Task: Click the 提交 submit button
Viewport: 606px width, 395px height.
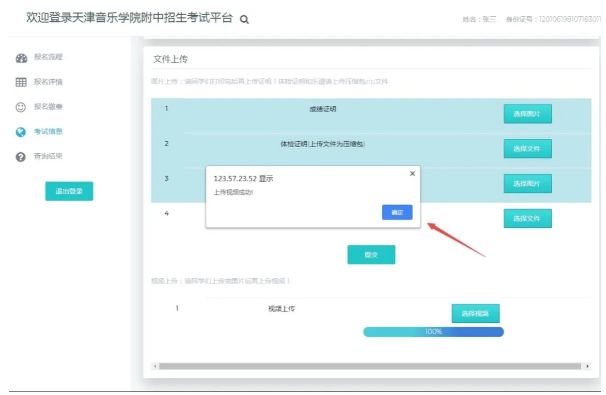Action: (371, 255)
